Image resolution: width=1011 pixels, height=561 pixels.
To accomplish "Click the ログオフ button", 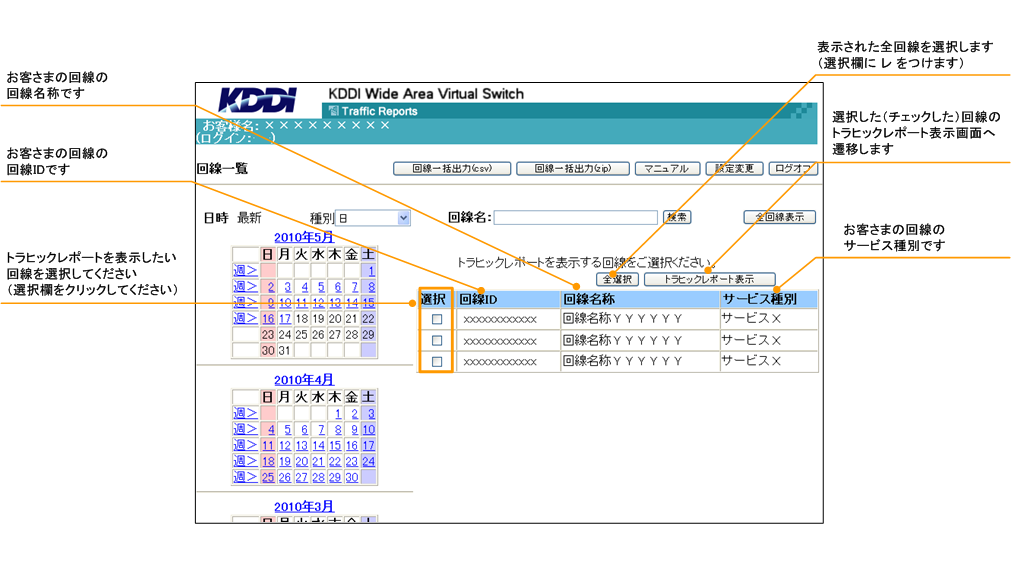I will pyautogui.click(x=792, y=168).
